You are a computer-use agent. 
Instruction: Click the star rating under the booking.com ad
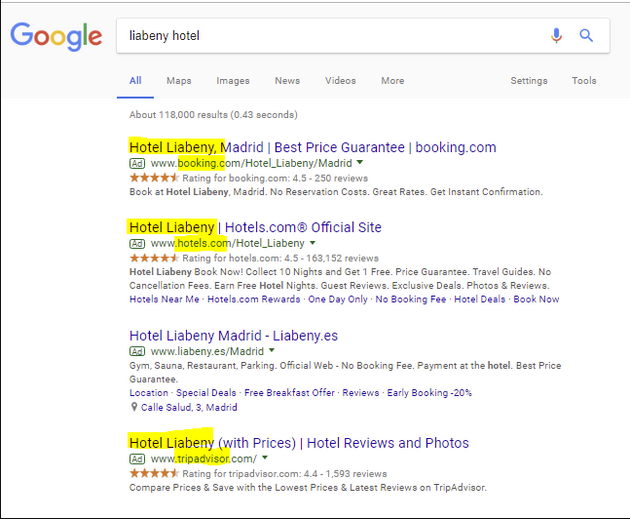tap(153, 178)
